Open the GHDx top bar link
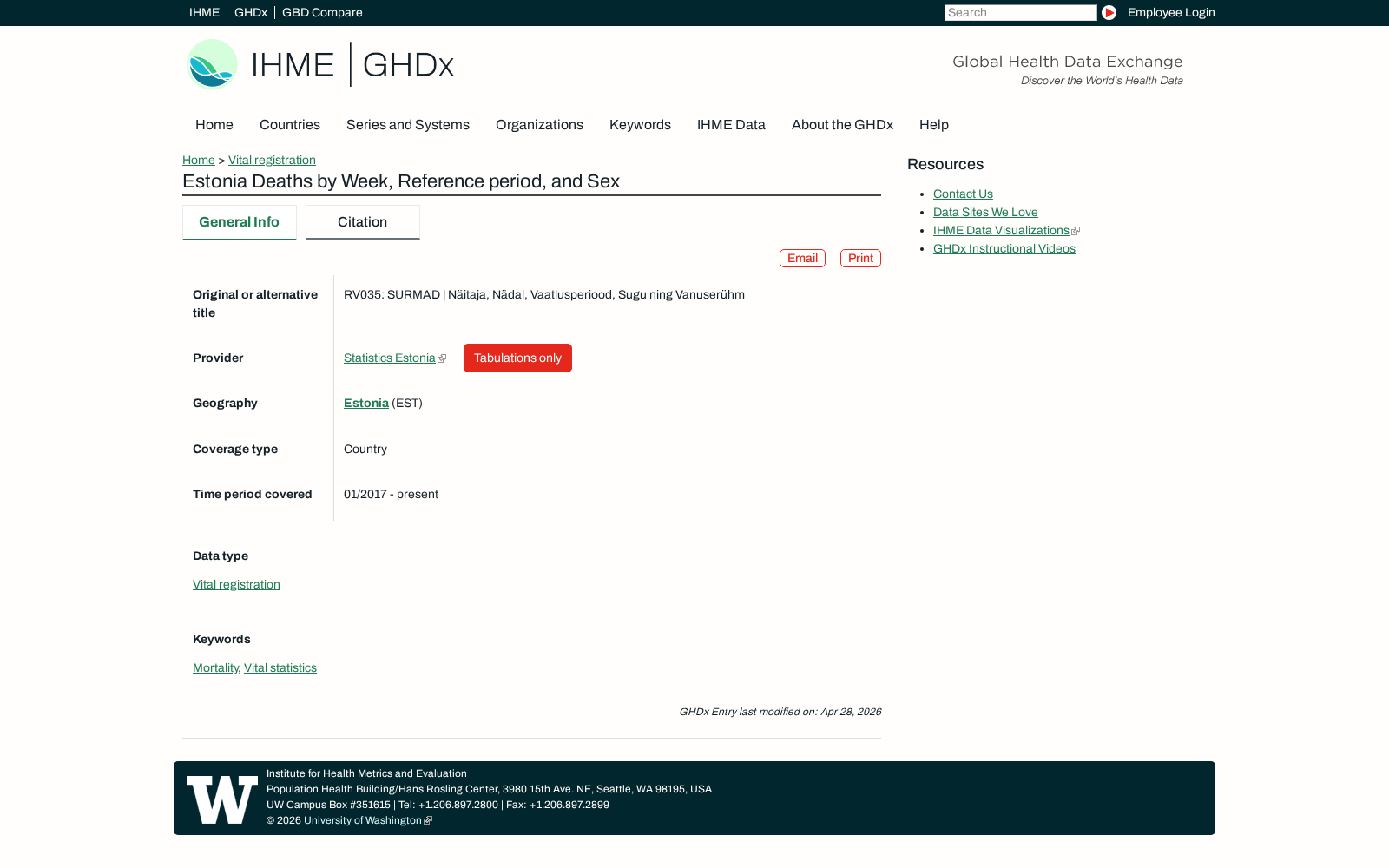The width and height of the screenshot is (1389, 868). click(251, 12)
